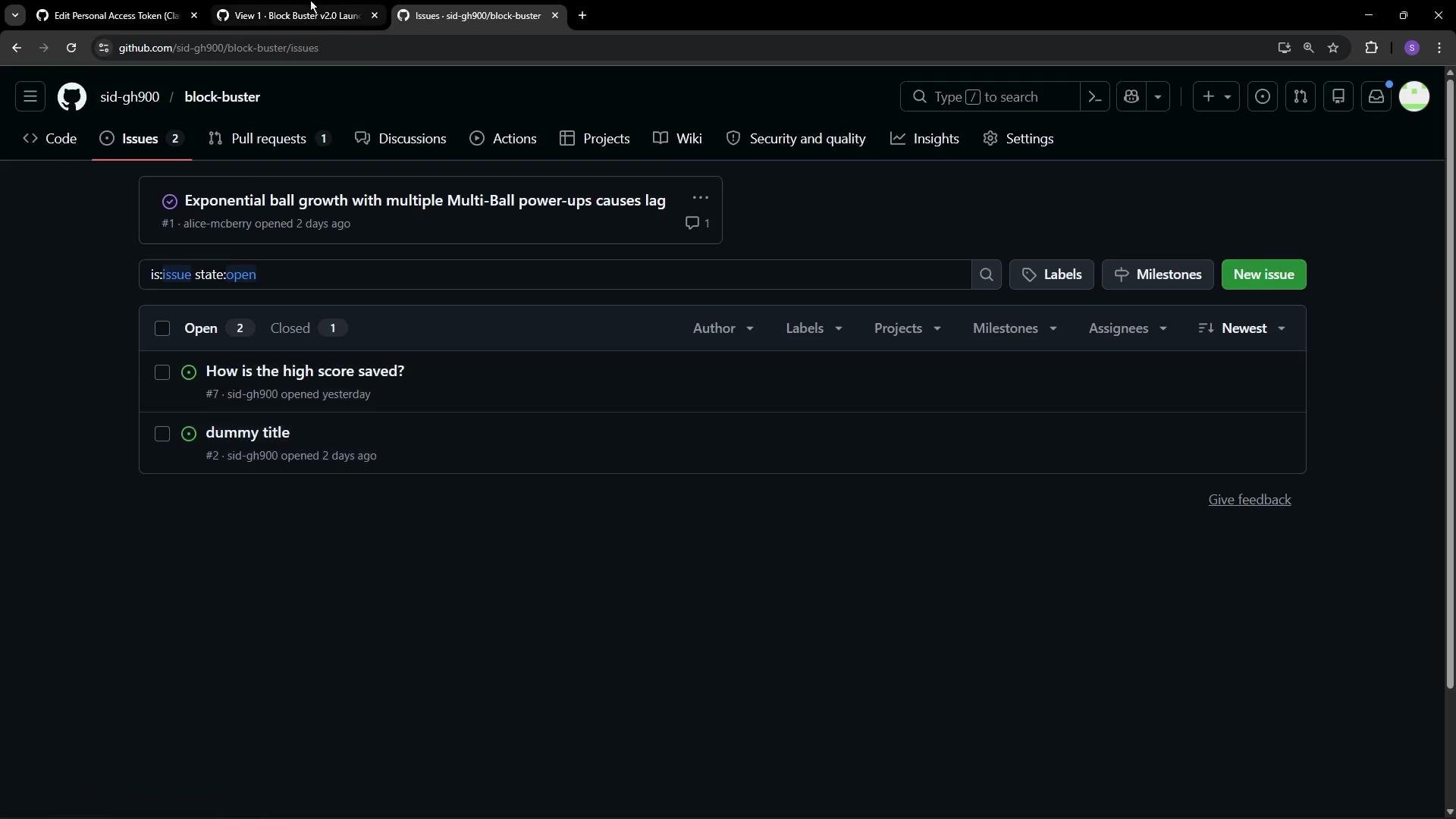This screenshot has width=1456, height=819.
Task: Open the Insights tab
Action: 925,139
